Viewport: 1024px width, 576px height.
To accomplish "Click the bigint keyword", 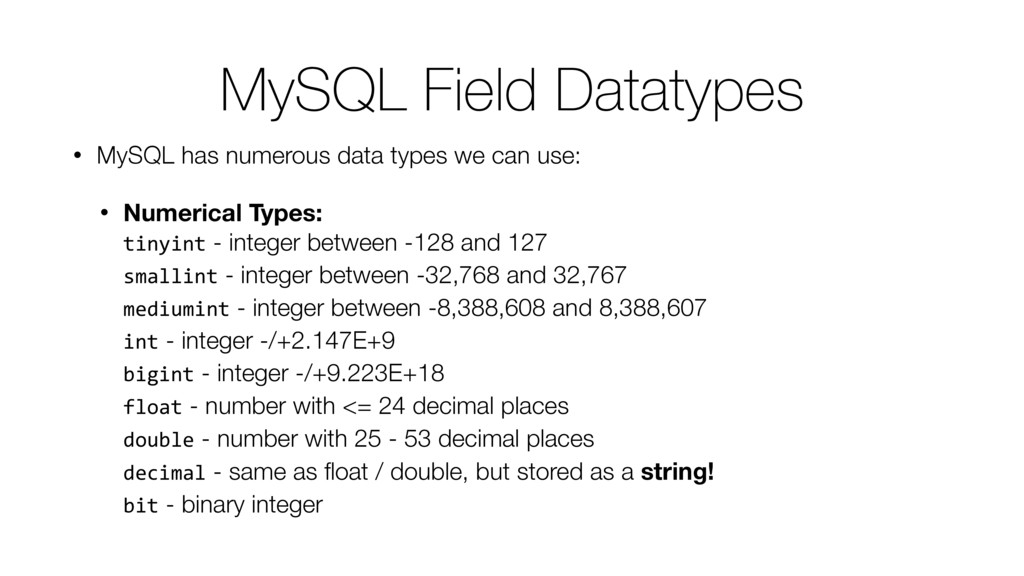I will (159, 375).
